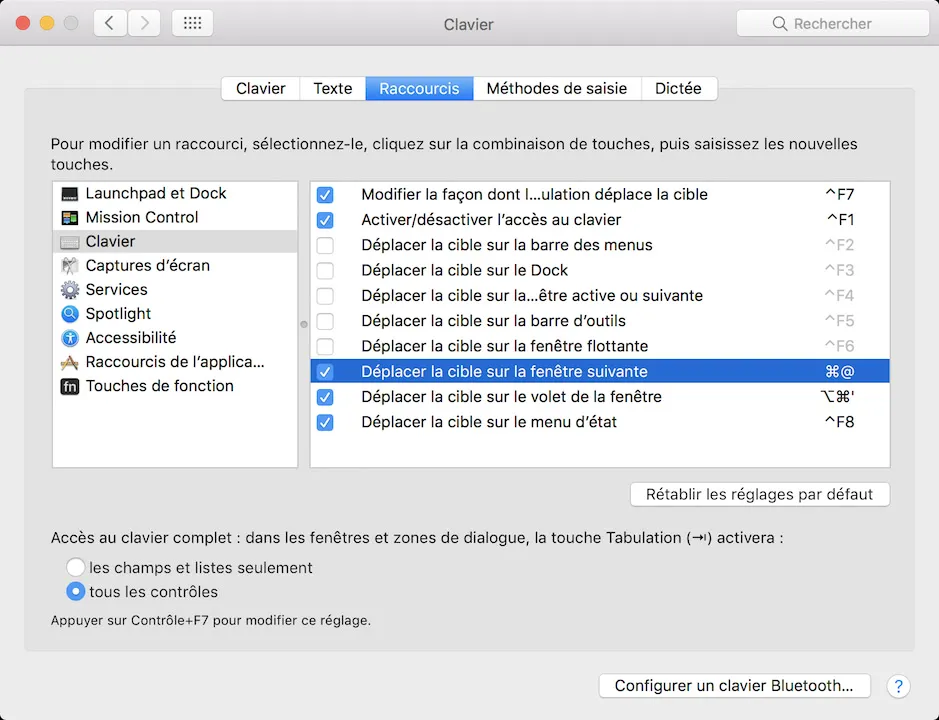
Task: Click the ^F5 shortcut for barre d'outils
Action: pyautogui.click(x=840, y=321)
